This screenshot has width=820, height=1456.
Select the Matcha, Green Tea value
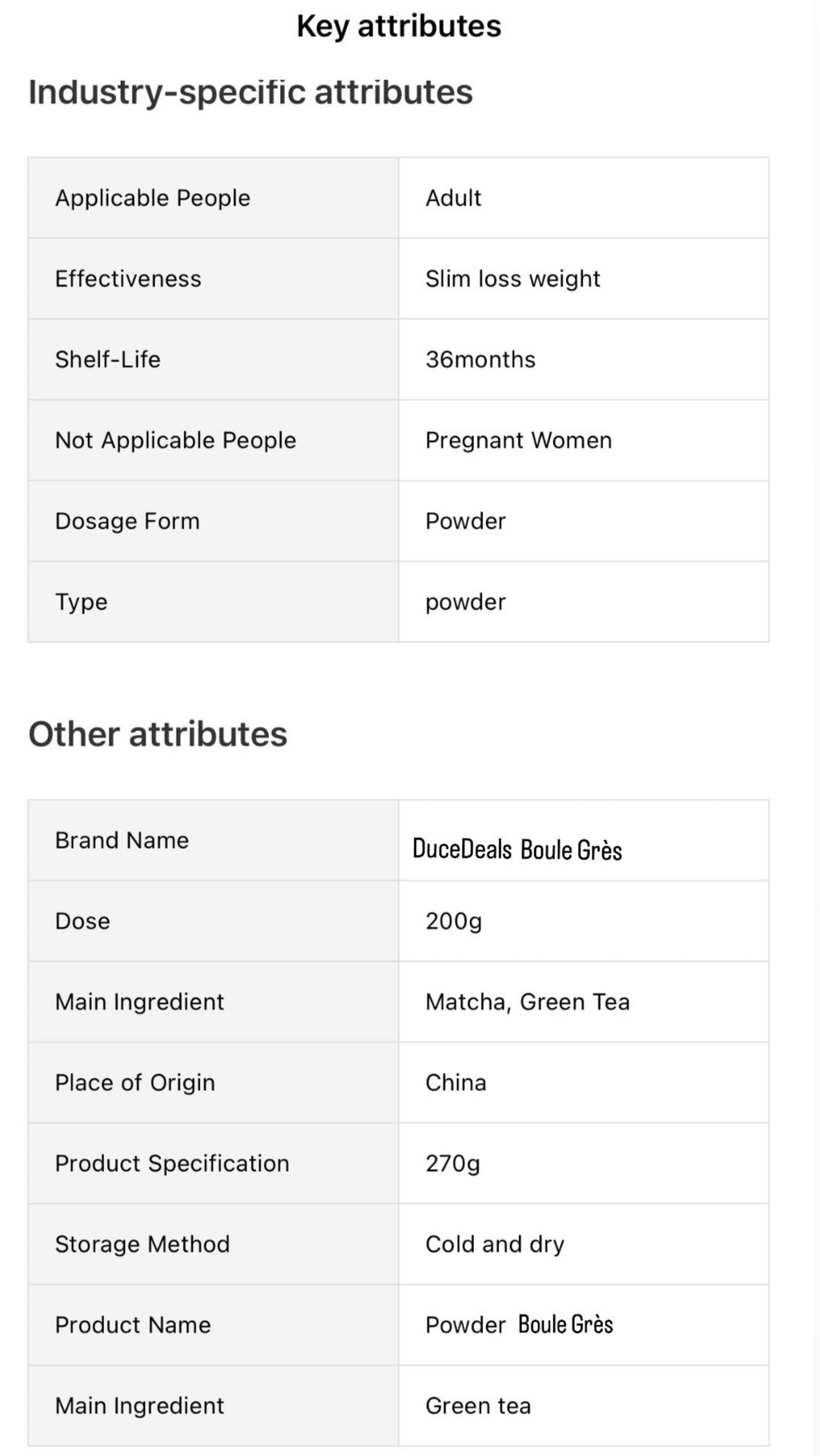point(527,1002)
